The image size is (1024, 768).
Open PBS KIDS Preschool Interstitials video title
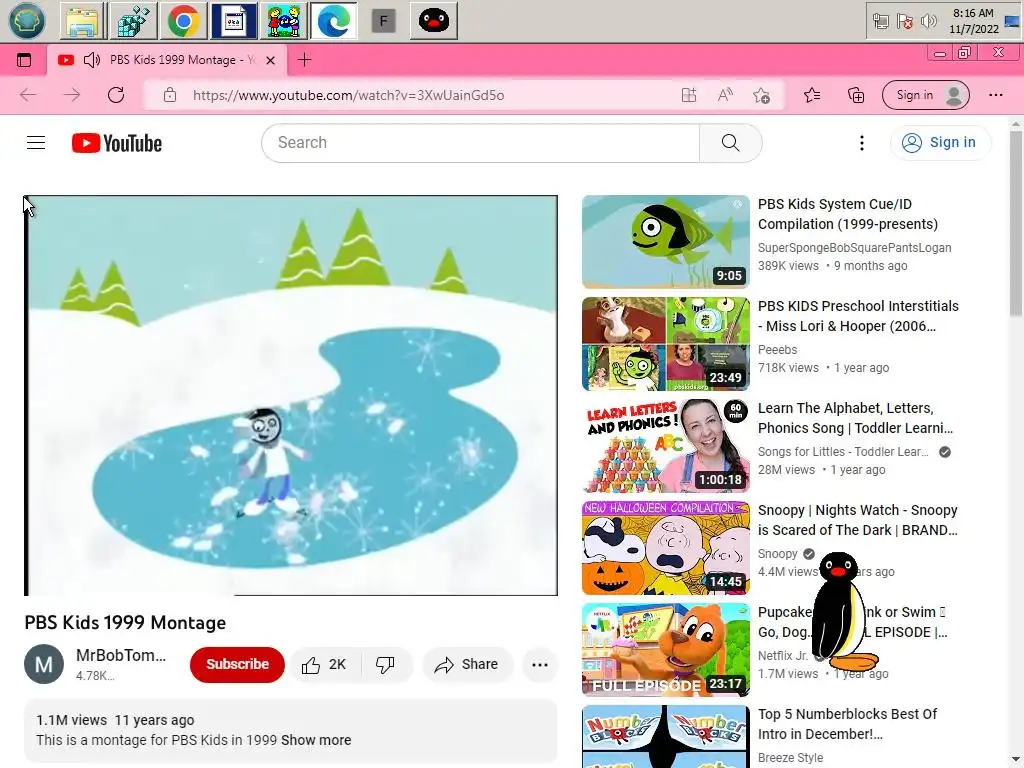(x=858, y=316)
